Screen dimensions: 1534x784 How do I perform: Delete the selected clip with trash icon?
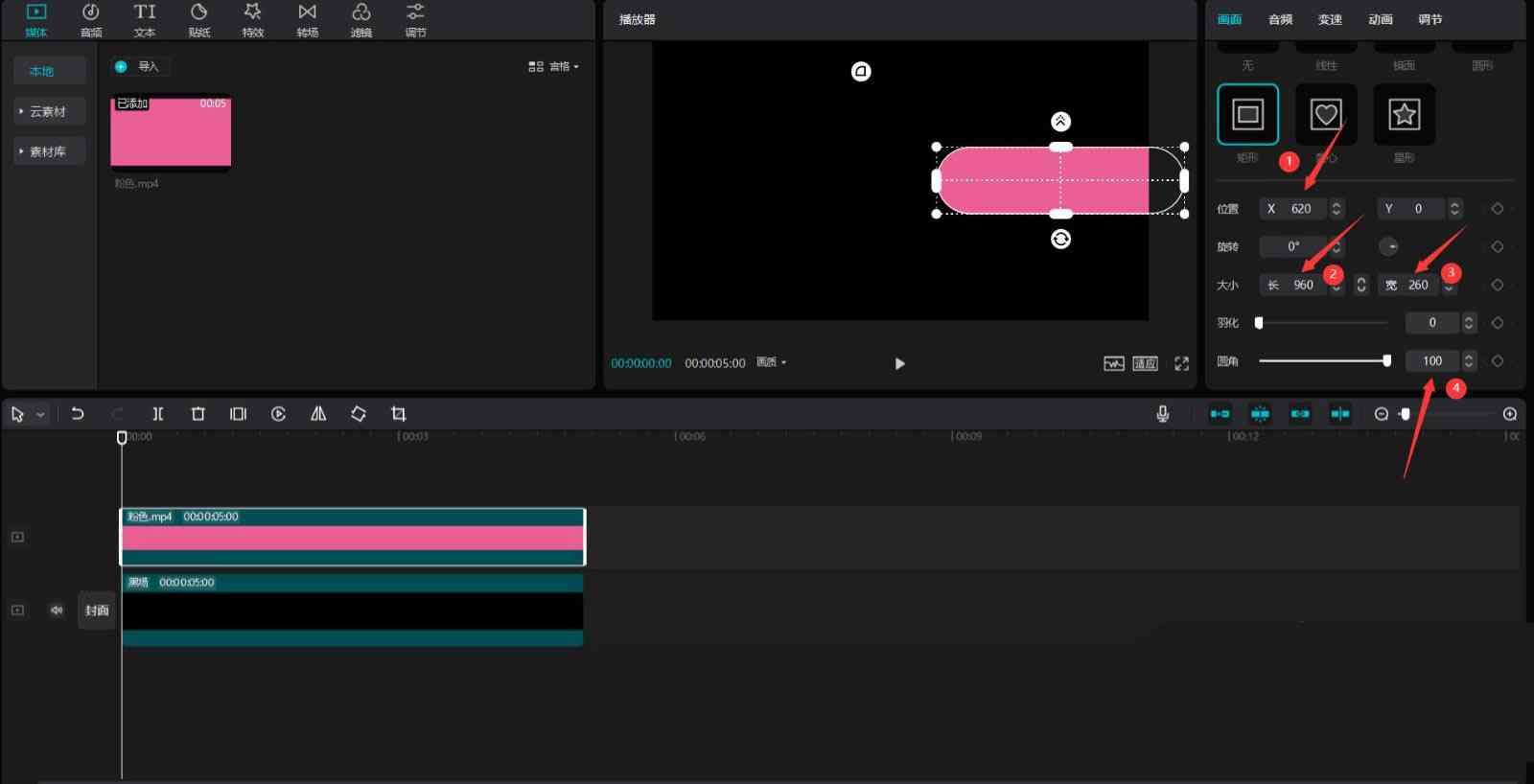pyautogui.click(x=198, y=414)
